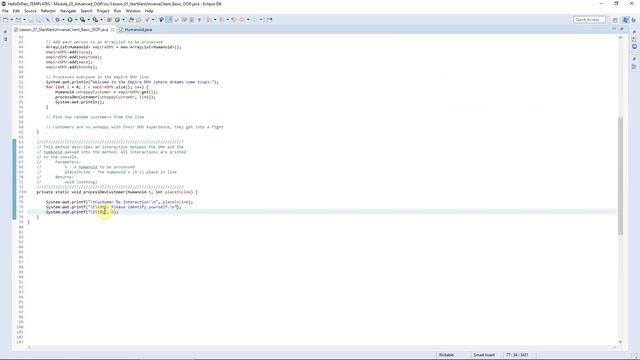The image size is (640, 360).
Task: Open the monitor-shaped view icon in right trim
Action: point(634,47)
